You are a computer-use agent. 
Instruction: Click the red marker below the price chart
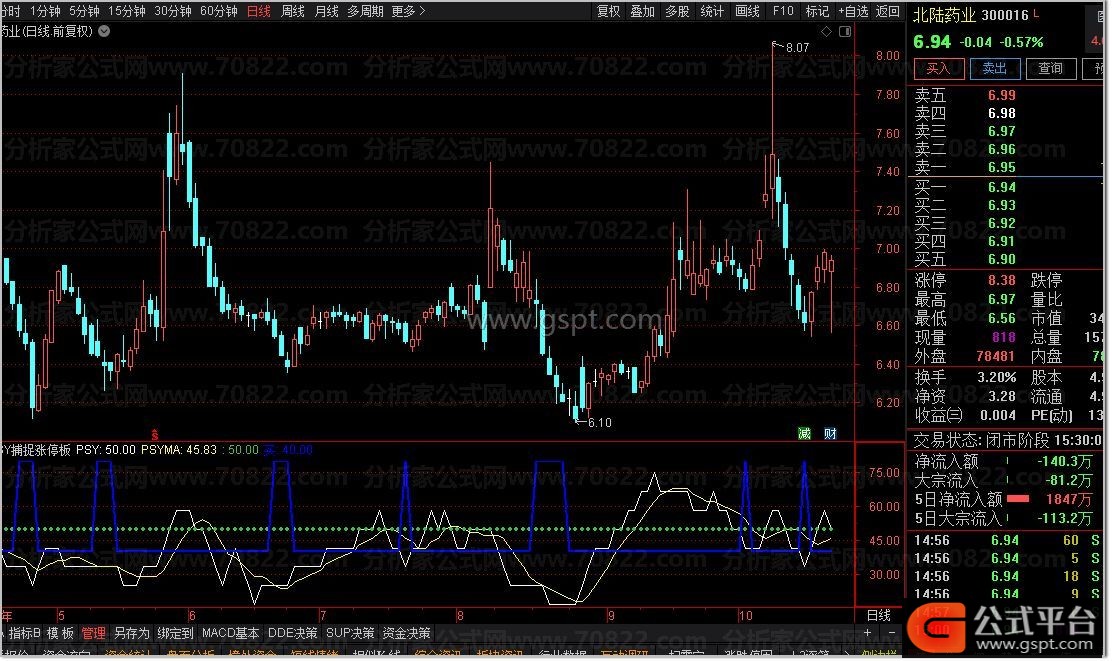pyautogui.click(x=155, y=434)
